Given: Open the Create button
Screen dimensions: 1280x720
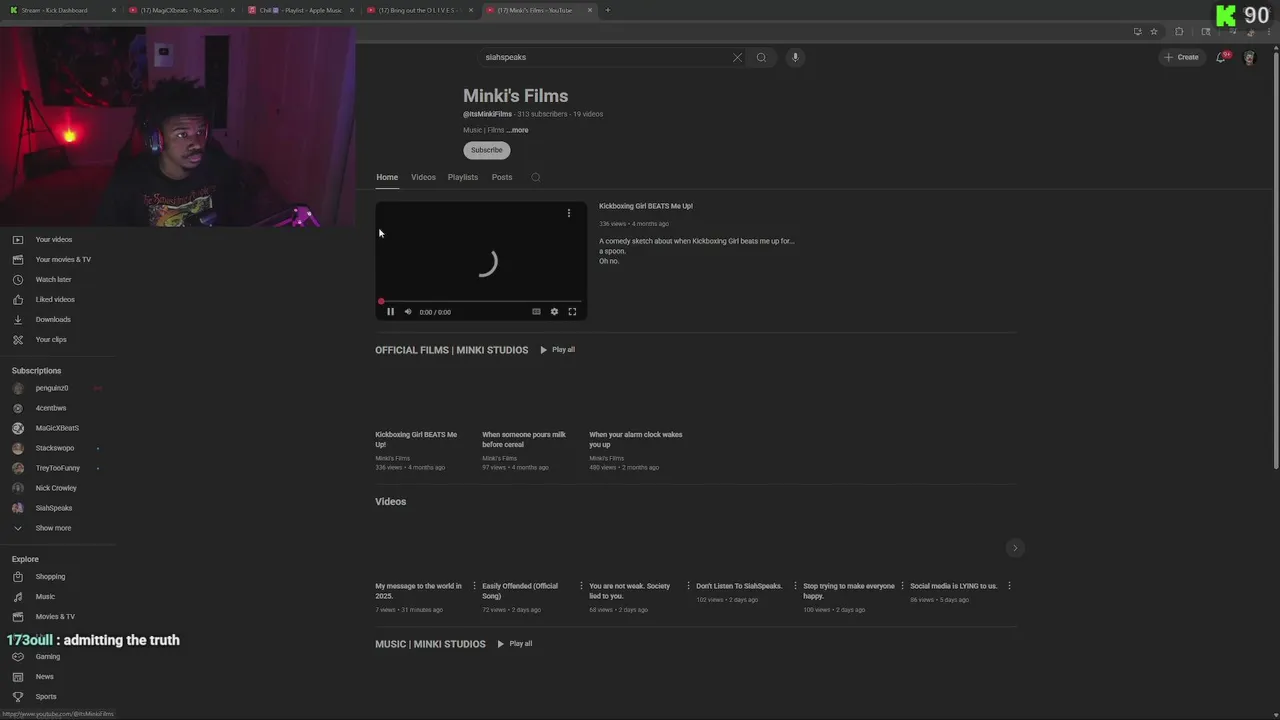Looking at the screenshot, I should [1181, 57].
